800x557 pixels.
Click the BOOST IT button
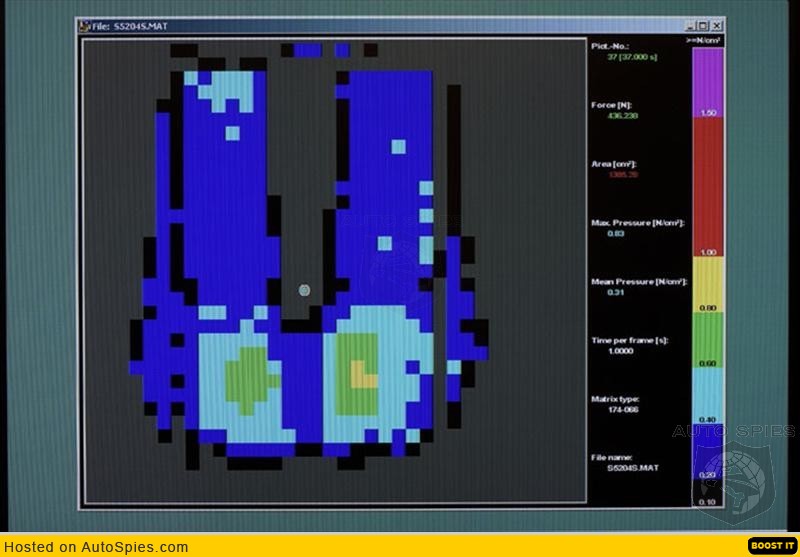[x=771, y=545]
